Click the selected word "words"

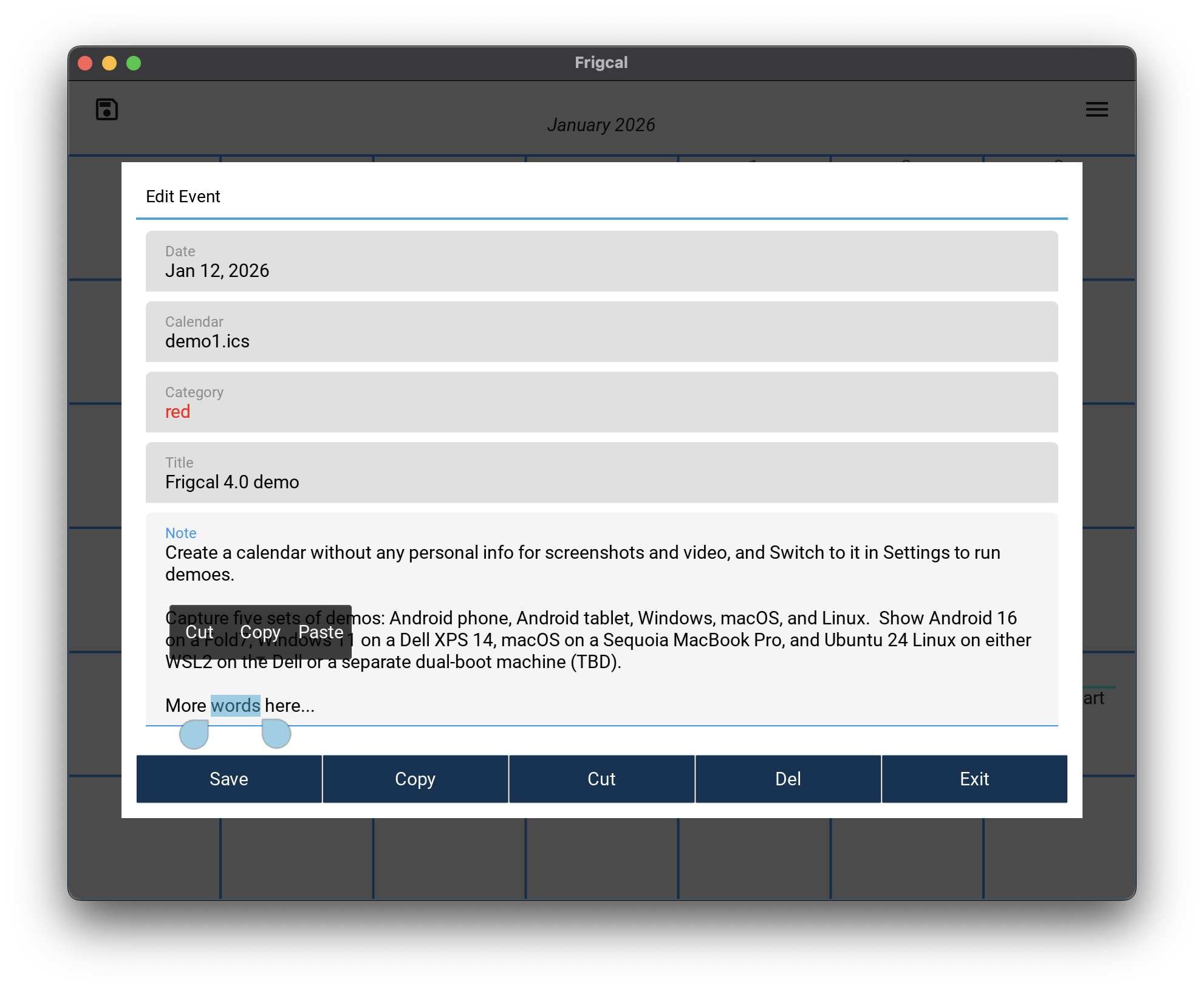(x=236, y=705)
